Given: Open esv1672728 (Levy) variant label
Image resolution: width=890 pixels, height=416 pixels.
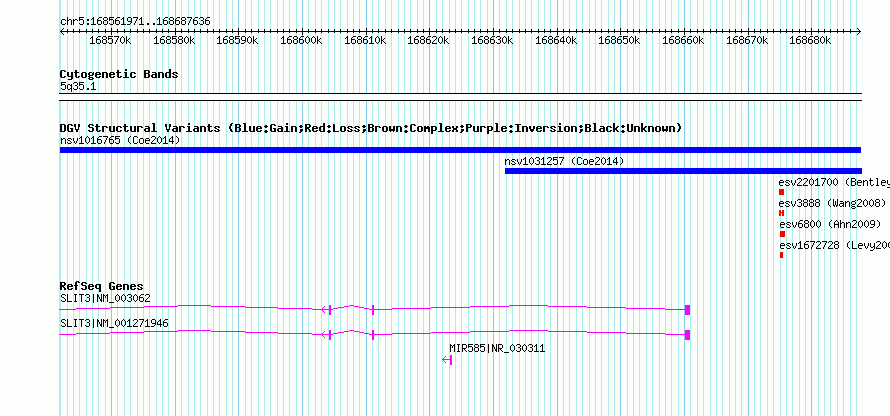Looking at the screenshot, I should pyautogui.click(x=834, y=245).
